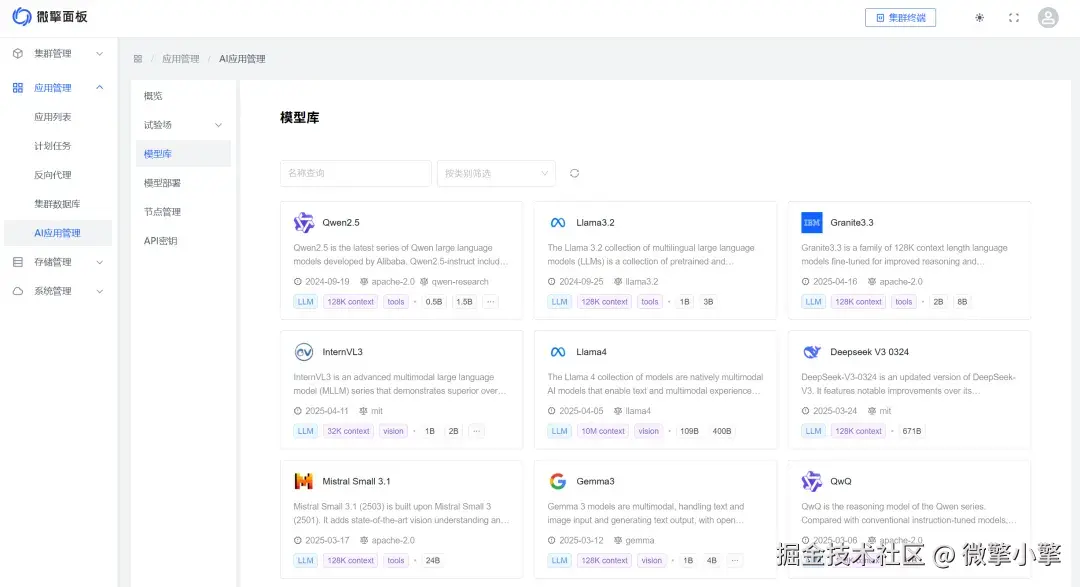Click the InternVL3 model icon
The height and width of the screenshot is (587, 1080).
click(305, 352)
